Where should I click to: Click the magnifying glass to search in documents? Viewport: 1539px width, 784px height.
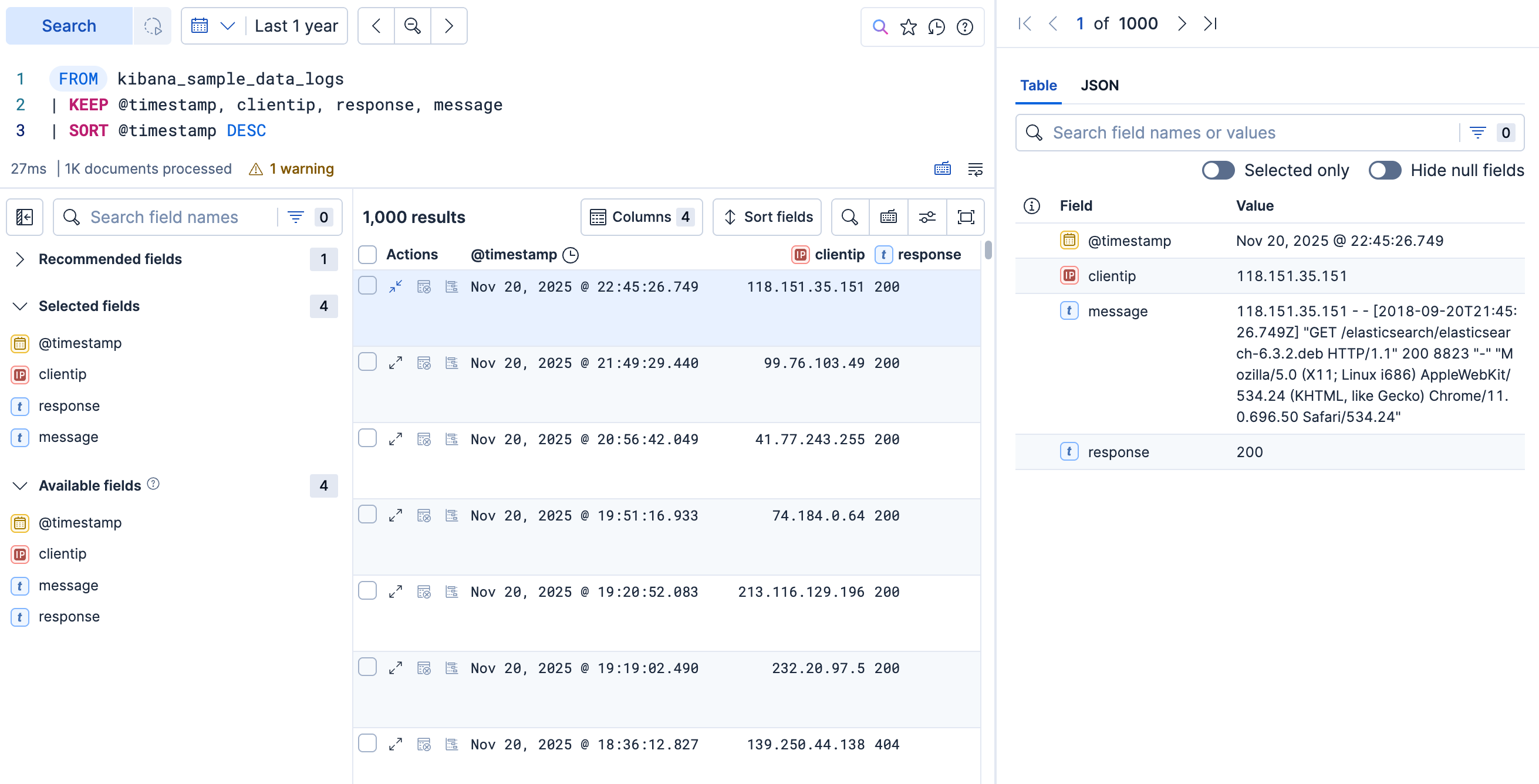[x=849, y=217]
